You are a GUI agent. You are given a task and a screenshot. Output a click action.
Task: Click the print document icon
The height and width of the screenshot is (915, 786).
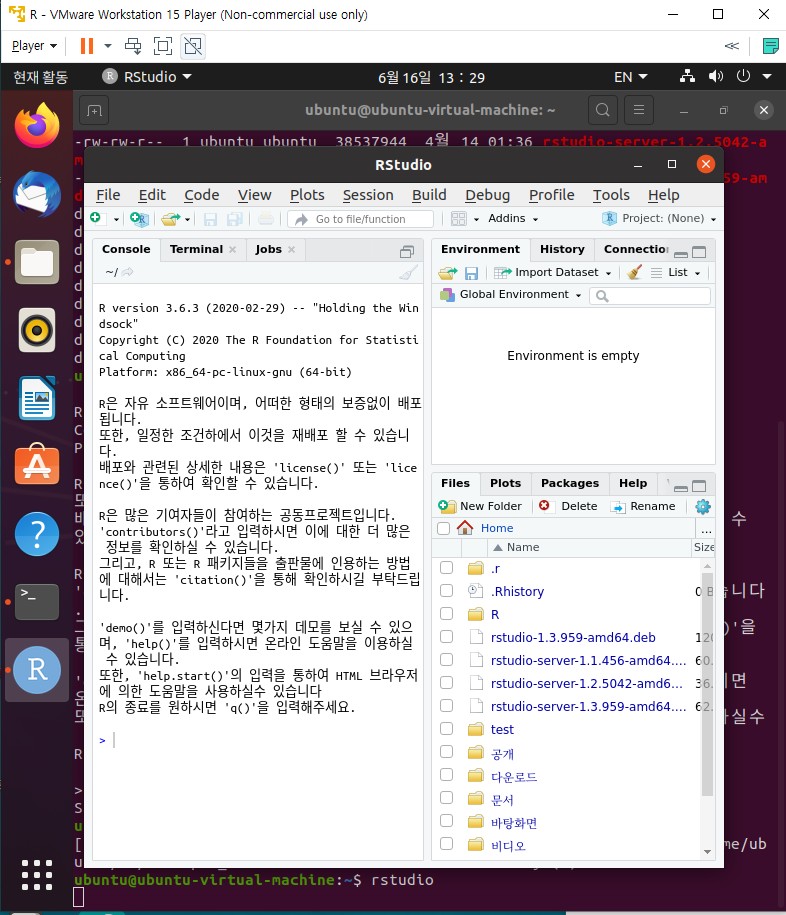266,219
